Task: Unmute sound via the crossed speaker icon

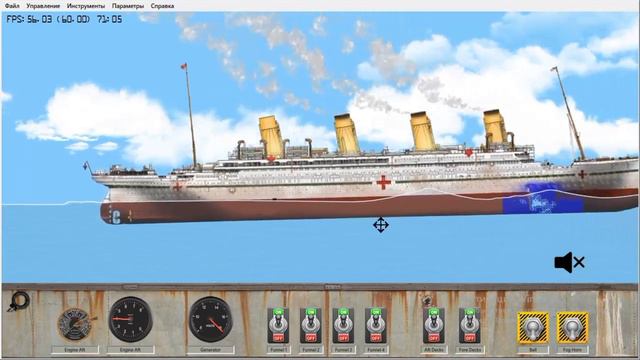Action: pos(569,262)
